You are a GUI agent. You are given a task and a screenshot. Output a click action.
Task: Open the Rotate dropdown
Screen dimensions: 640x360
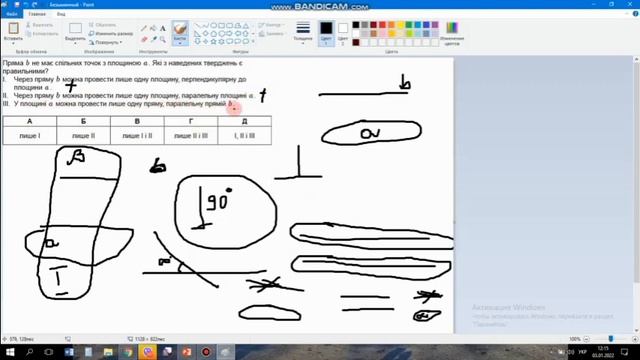coord(105,42)
